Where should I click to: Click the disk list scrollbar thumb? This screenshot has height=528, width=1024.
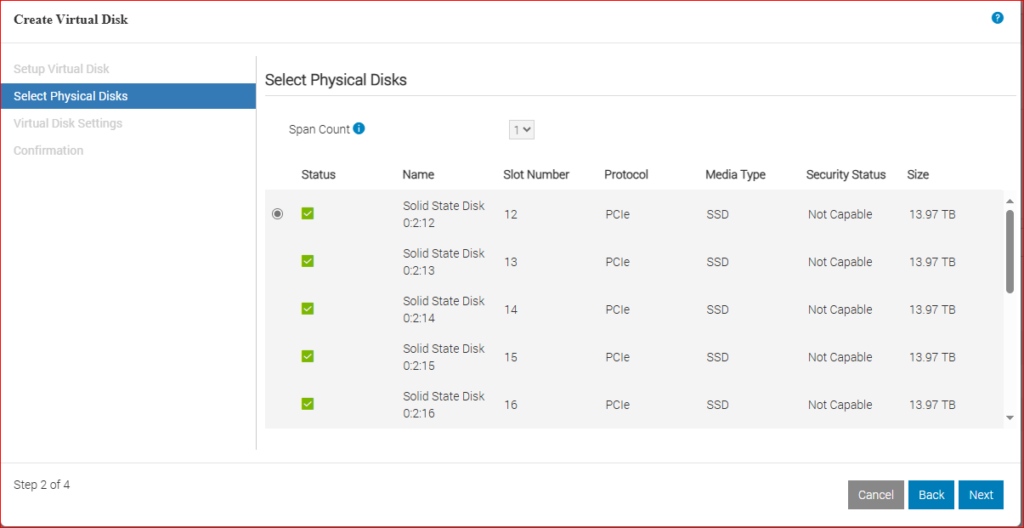click(x=1009, y=250)
